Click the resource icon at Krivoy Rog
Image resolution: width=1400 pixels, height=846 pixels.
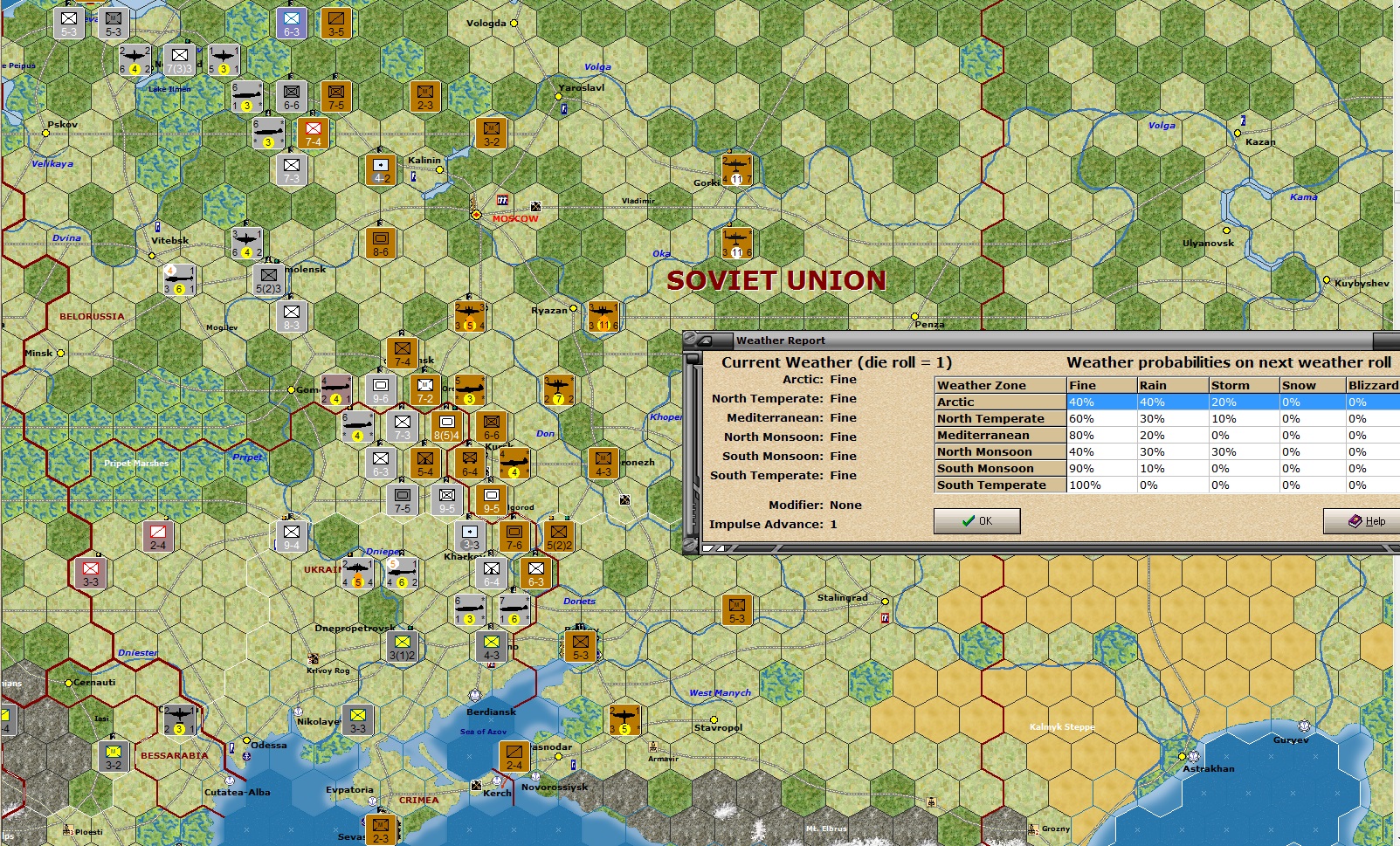314,658
